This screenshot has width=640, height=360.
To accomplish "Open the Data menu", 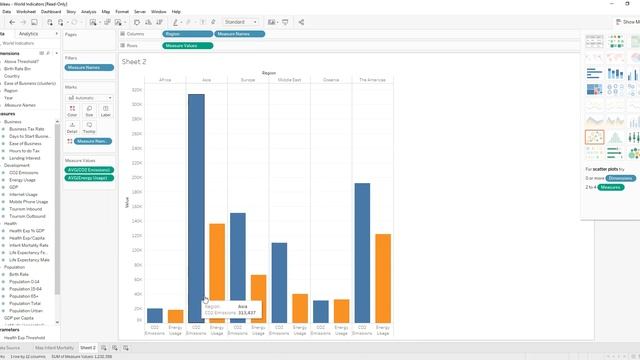I will point(7,12).
